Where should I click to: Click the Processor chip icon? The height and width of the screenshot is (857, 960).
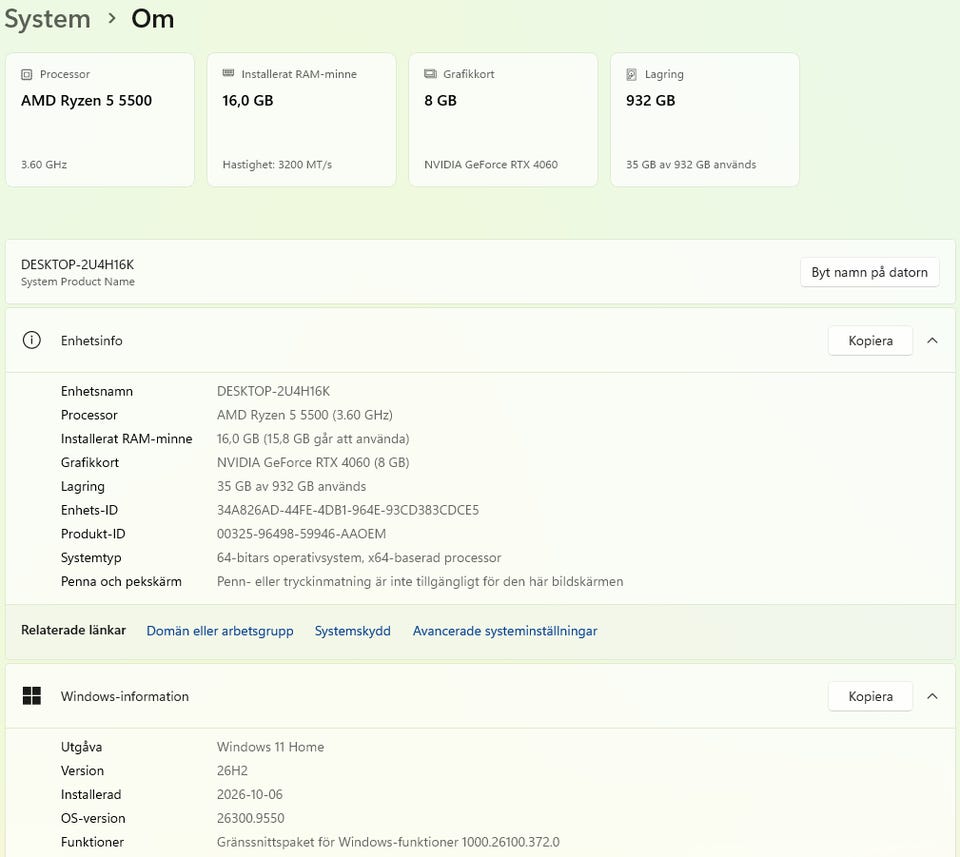(x=26, y=75)
